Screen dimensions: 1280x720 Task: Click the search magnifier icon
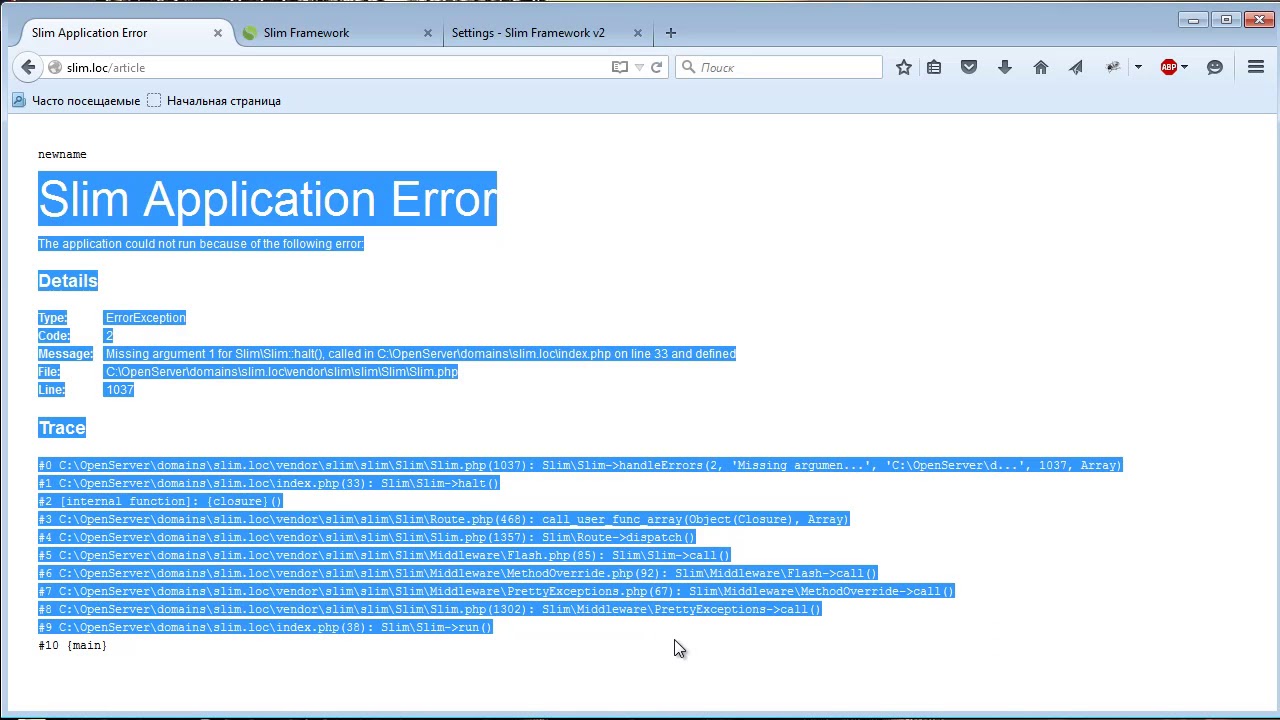coord(688,67)
